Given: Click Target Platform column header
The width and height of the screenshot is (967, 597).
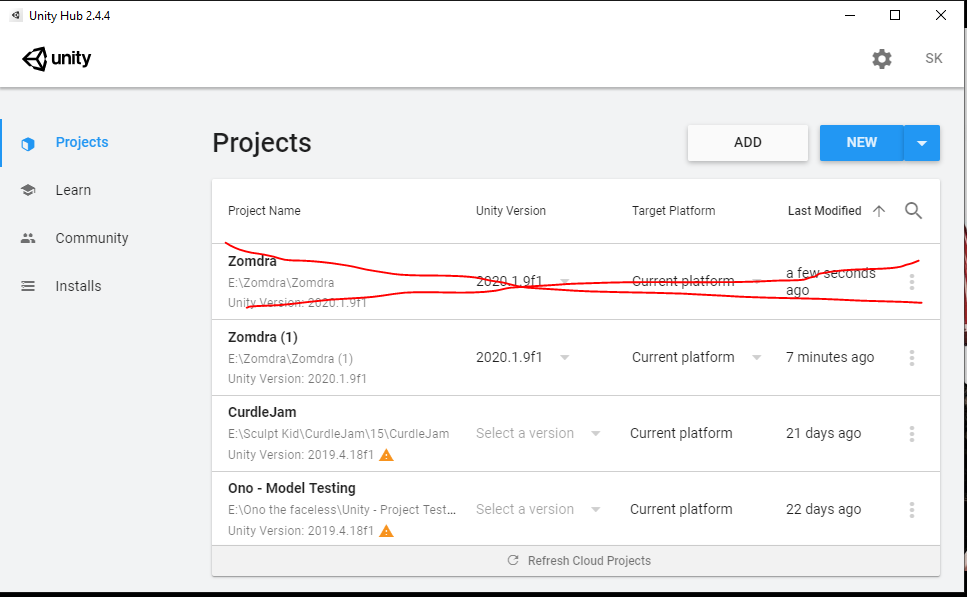Looking at the screenshot, I should pos(673,211).
